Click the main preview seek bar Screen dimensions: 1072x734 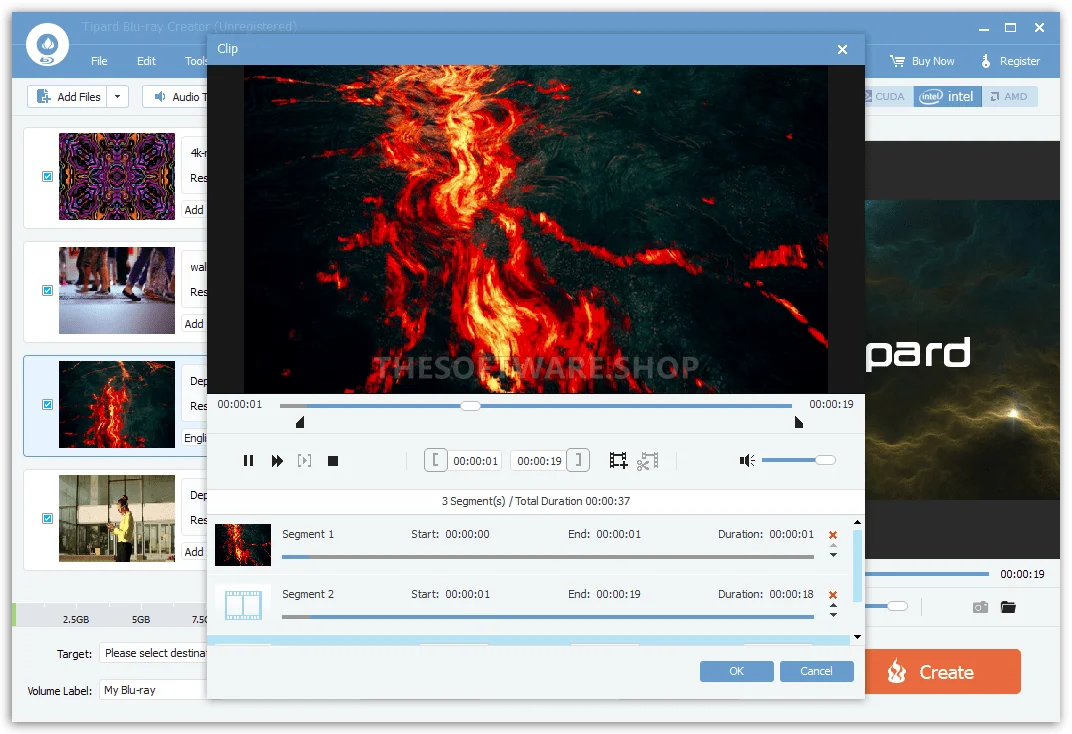[927, 574]
